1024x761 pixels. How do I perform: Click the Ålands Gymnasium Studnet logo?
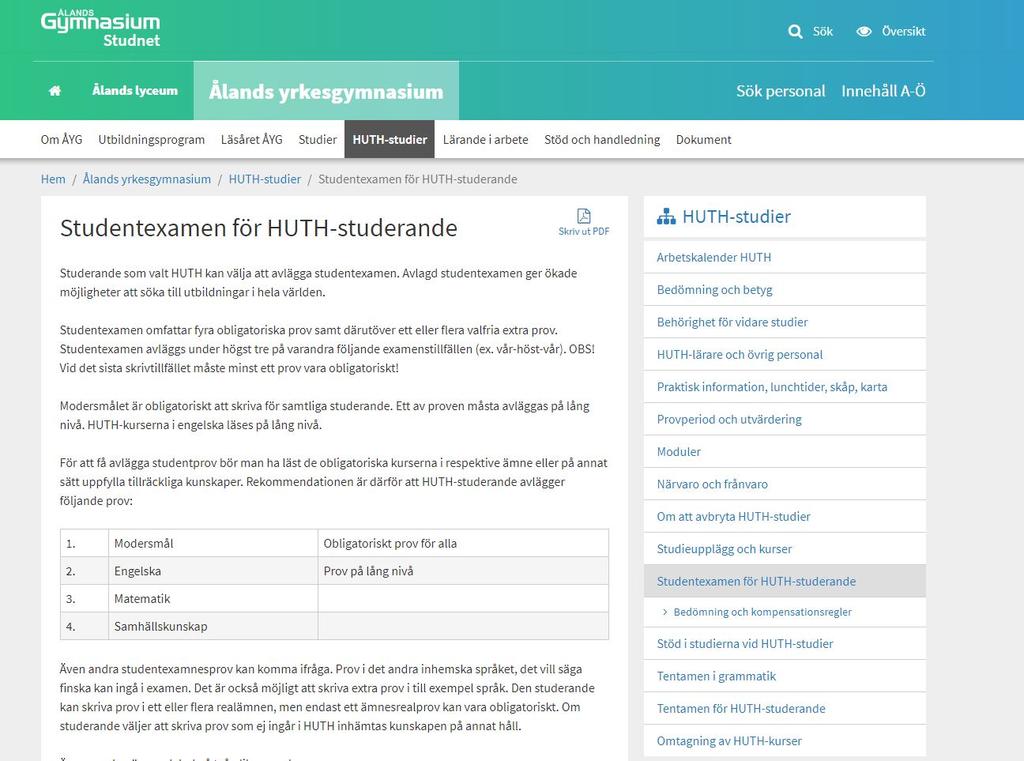click(100, 29)
